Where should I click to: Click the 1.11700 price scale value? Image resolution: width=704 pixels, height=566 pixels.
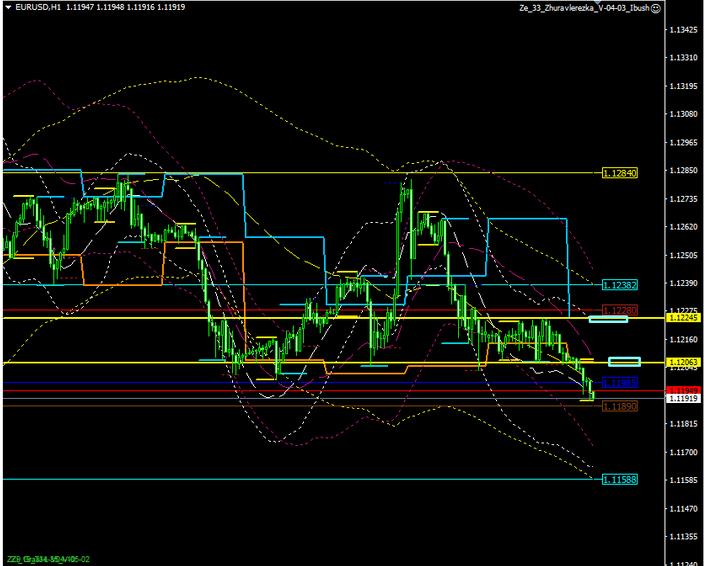click(684, 452)
